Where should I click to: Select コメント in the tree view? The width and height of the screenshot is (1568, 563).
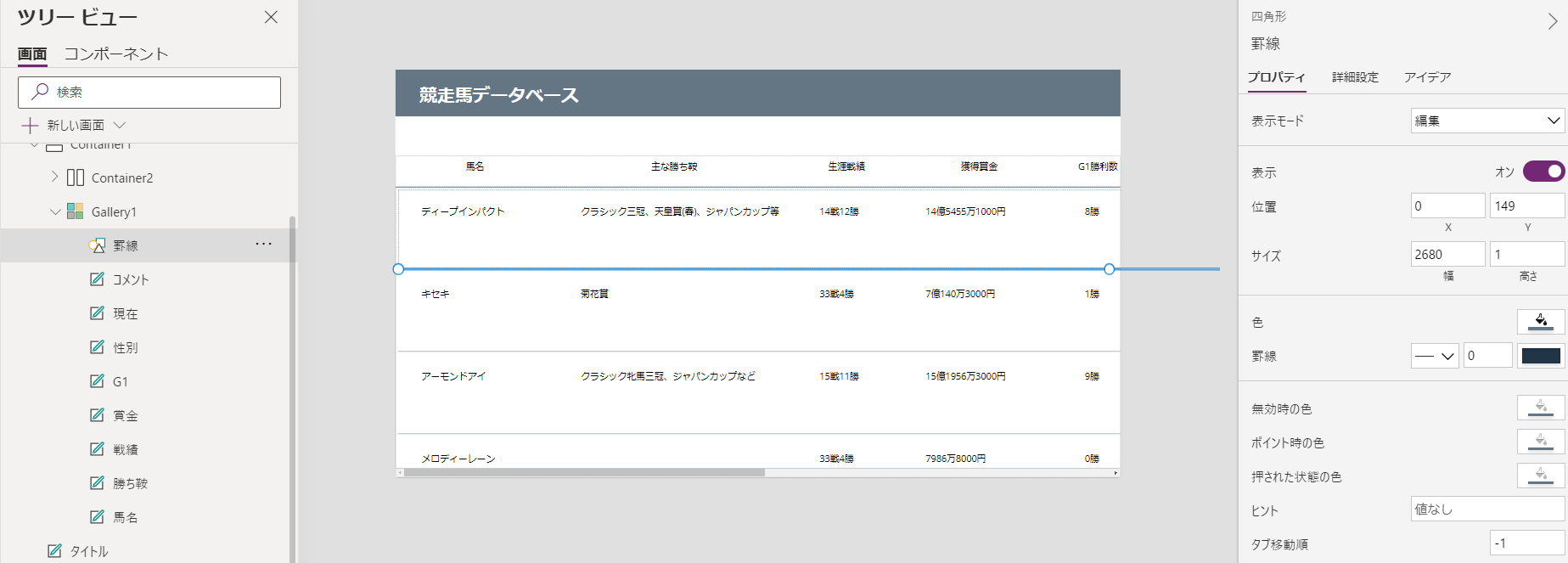click(x=131, y=279)
